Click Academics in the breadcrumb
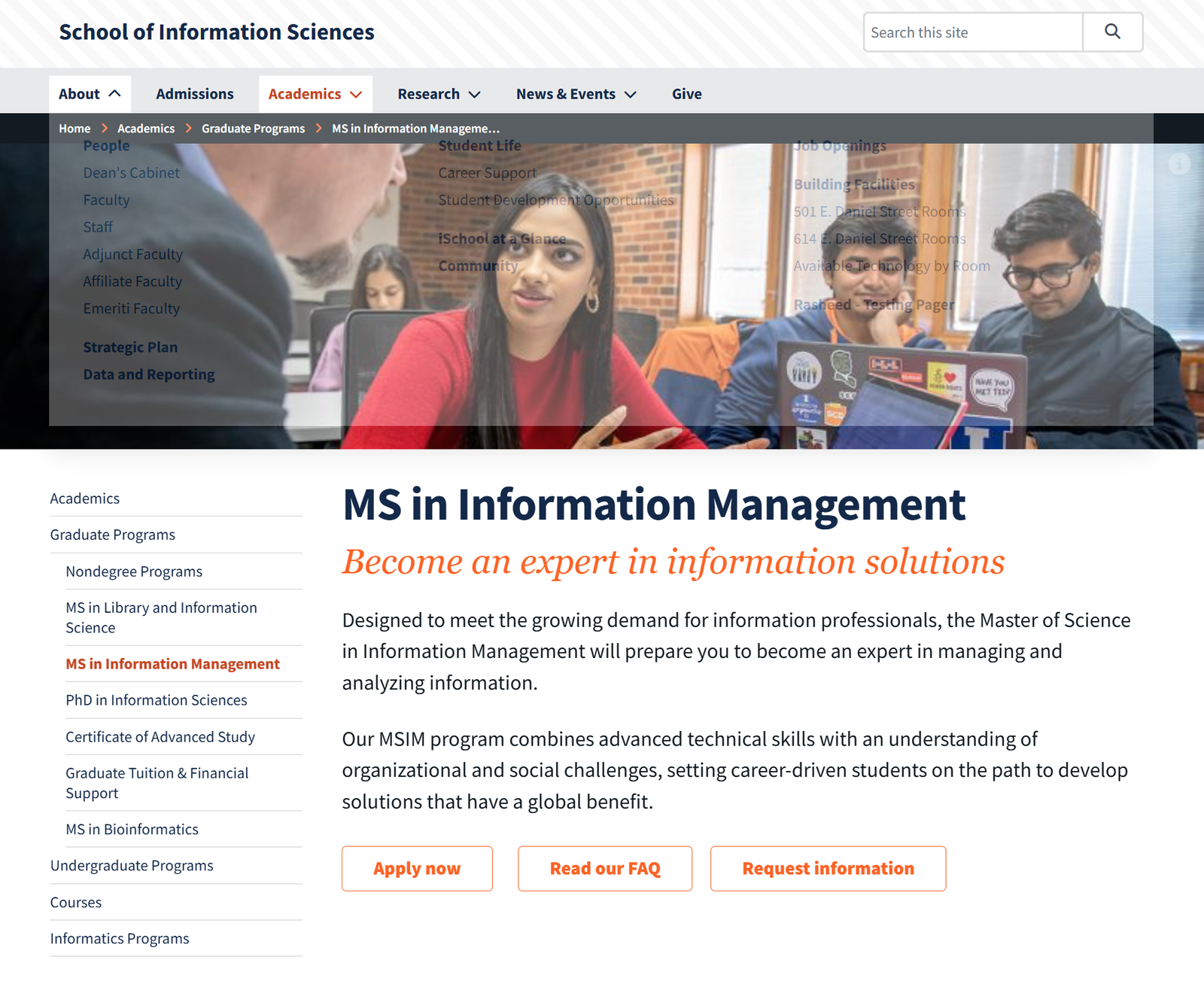The width and height of the screenshot is (1204, 987). pos(146,129)
